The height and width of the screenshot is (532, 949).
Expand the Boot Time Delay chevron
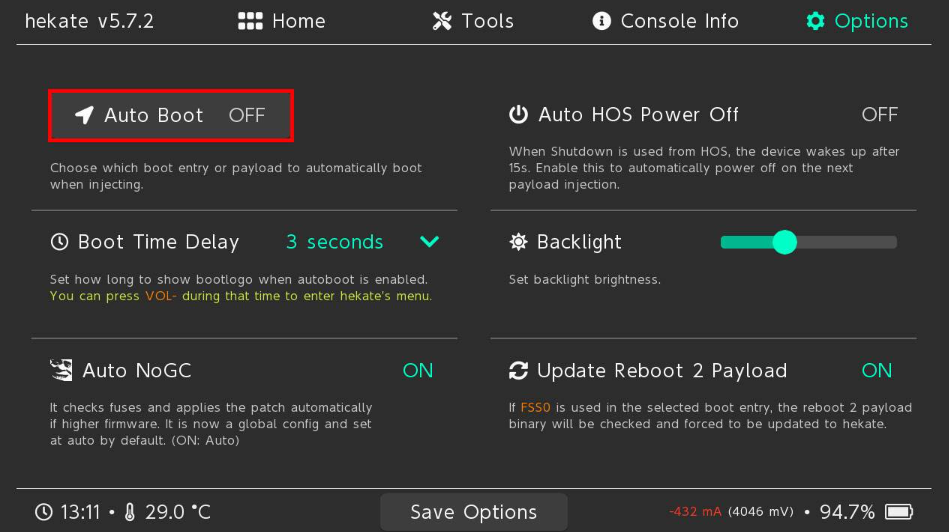pos(429,242)
